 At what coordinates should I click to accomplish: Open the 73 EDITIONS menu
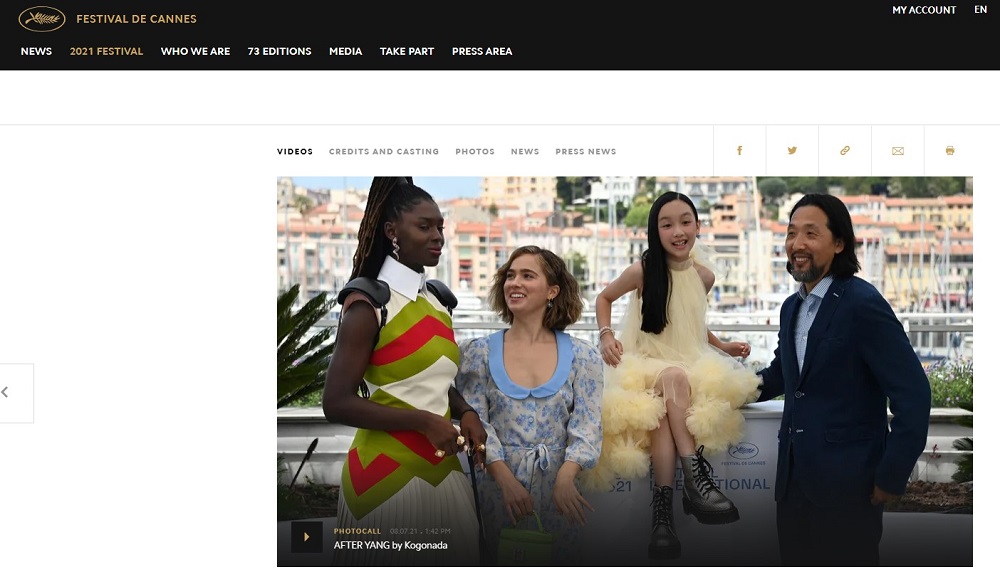click(x=281, y=51)
